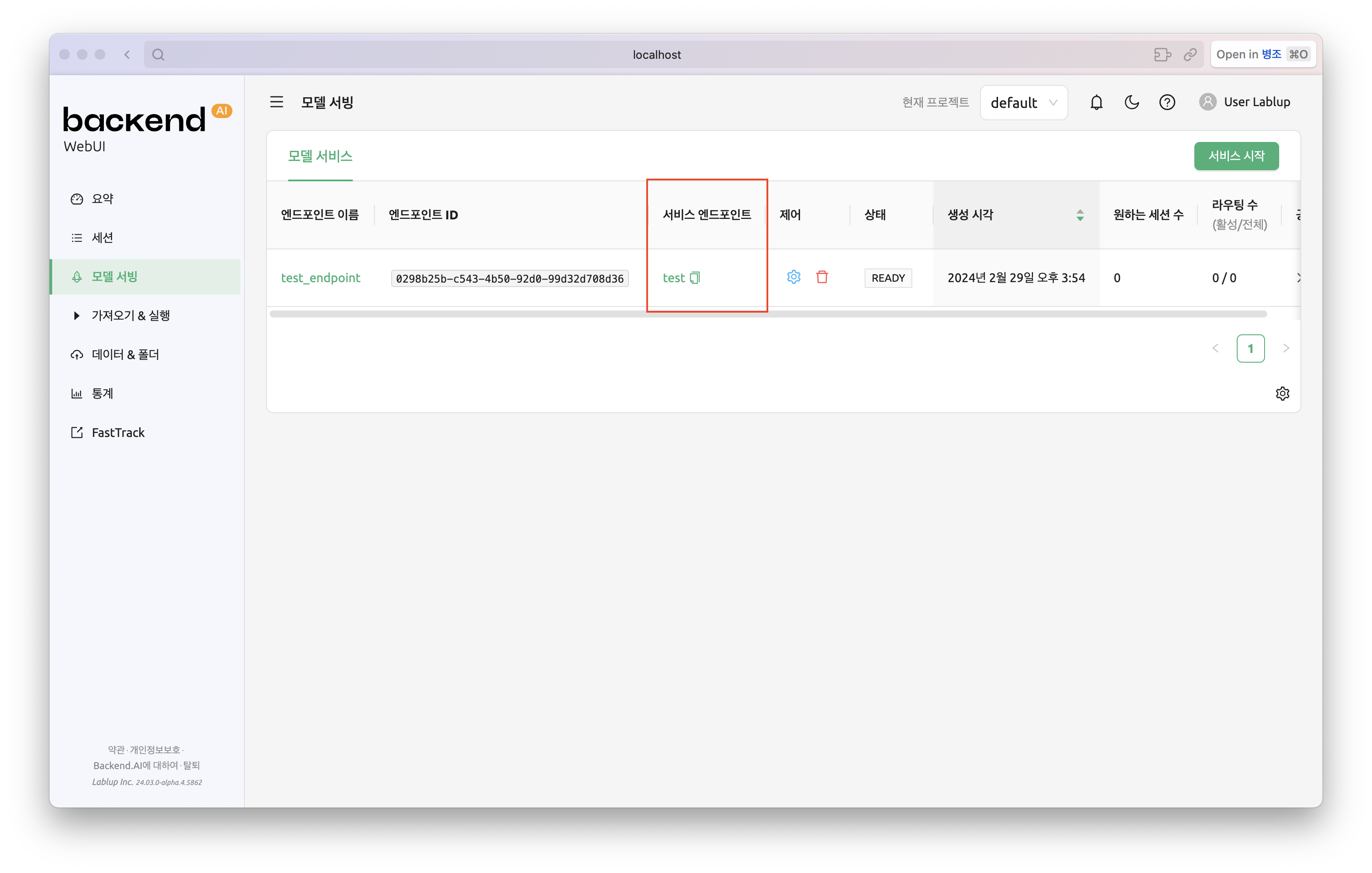Click the browser link icon

point(1190,55)
